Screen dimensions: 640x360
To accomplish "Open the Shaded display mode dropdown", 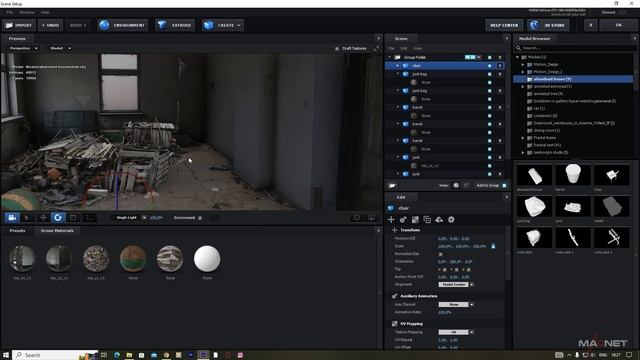I will coord(60,48).
